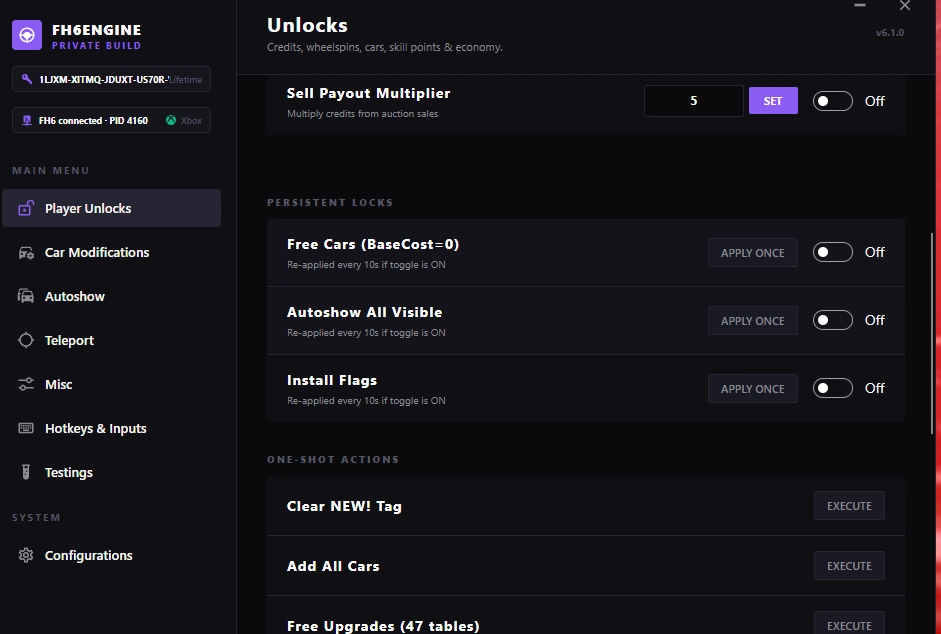Click the license key icon
Viewport: 941px width, 634px height.
26,79
